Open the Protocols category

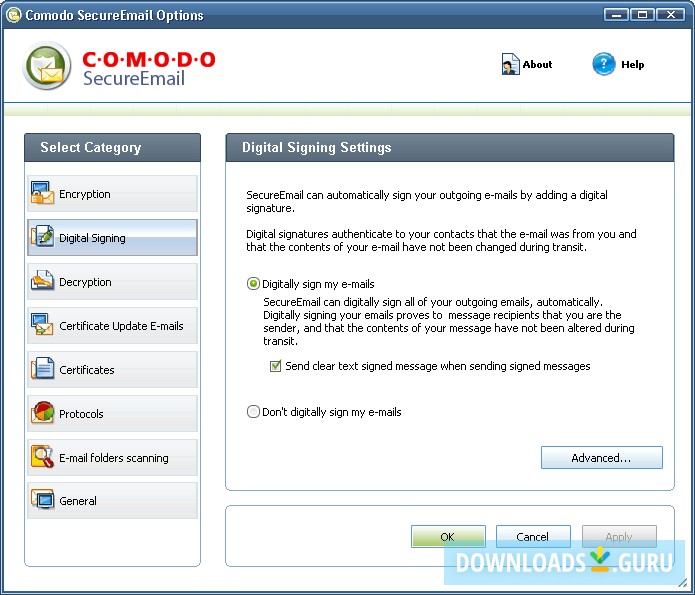[112, 413]
